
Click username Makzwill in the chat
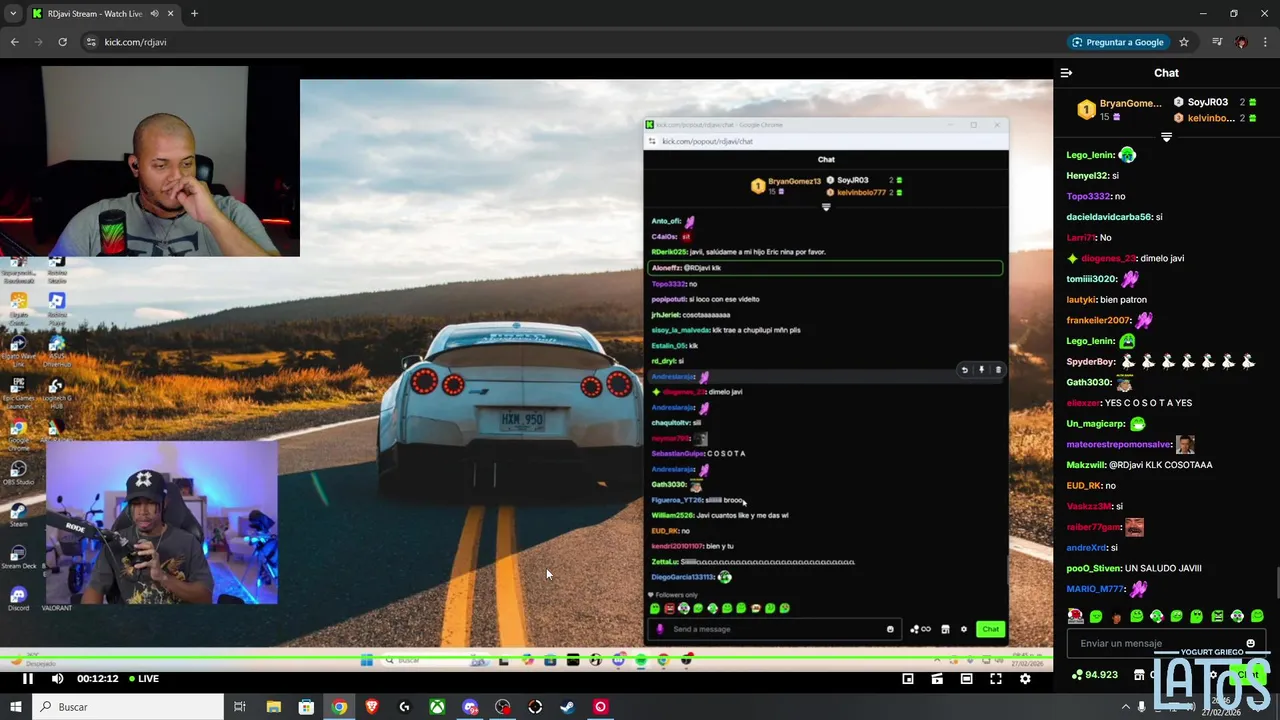tap(1086, 465)
